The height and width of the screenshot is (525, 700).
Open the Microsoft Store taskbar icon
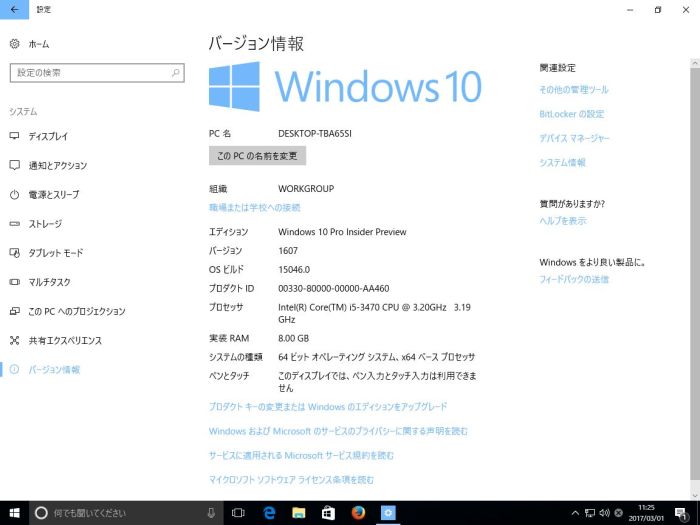click(x=328, y=513)
